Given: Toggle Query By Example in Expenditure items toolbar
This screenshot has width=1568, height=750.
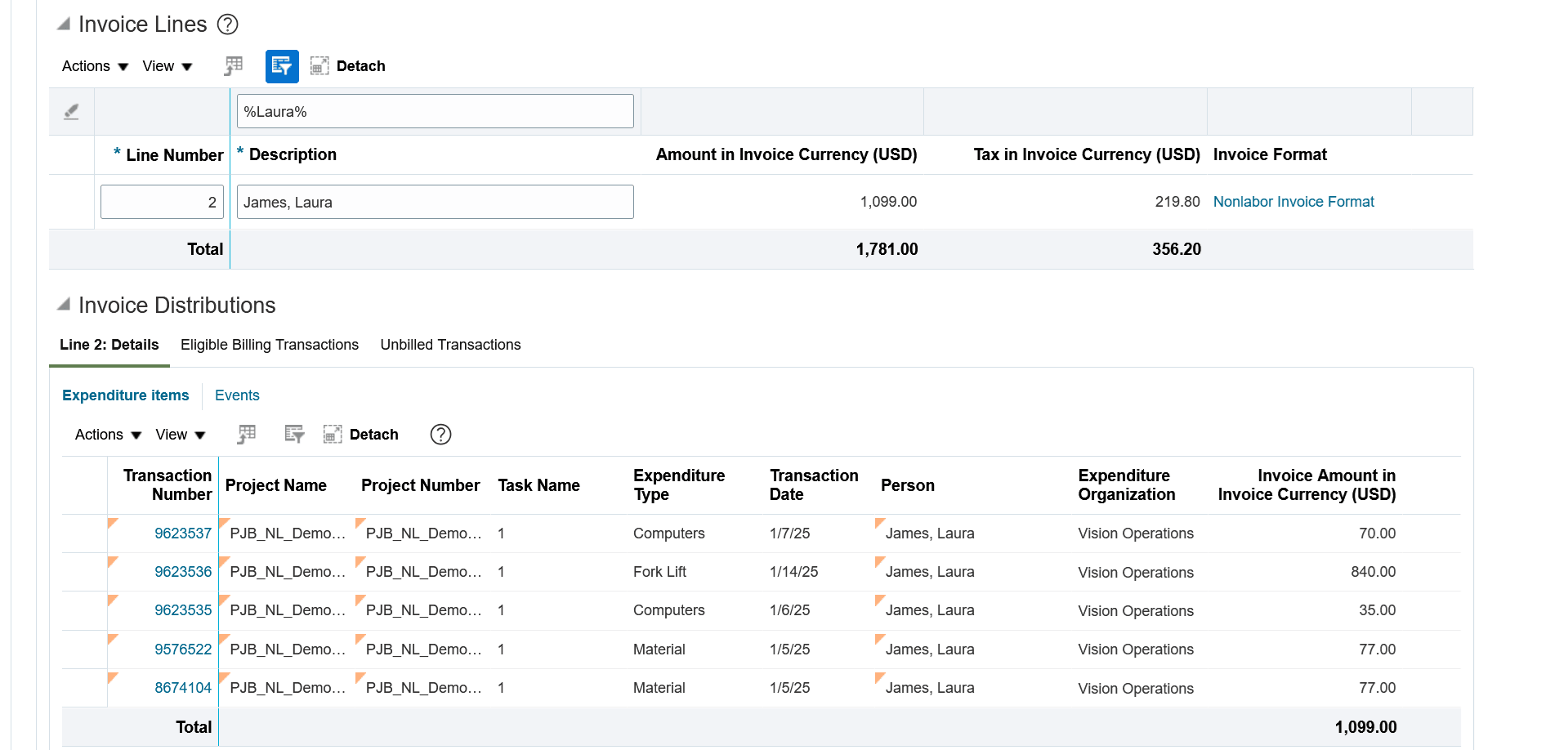Looking at the screenshot, I should click(x=294, y=435).
